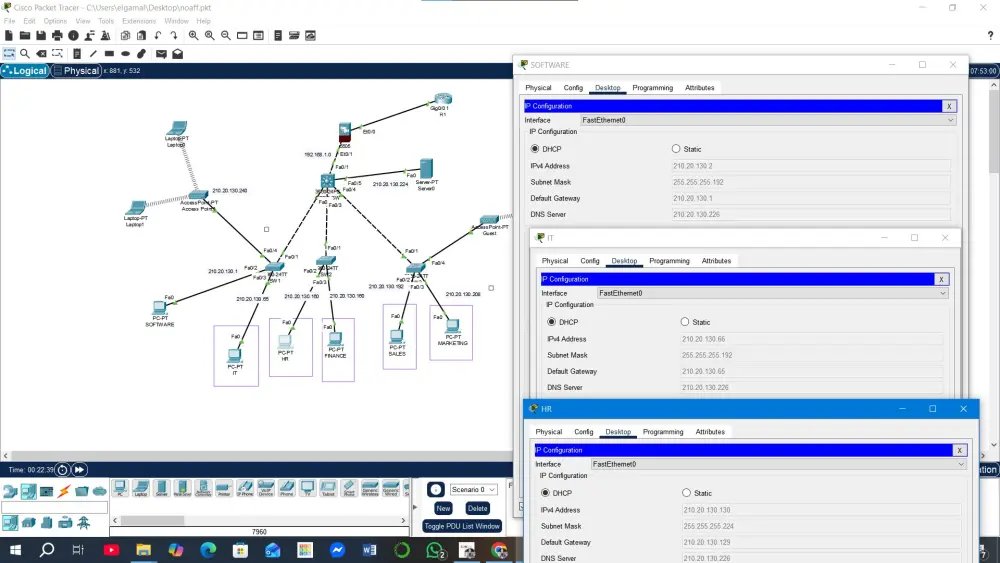Undo the last action in toolbar
Viewport: 1000px width, 563px height.
click(x=158, y=36)
